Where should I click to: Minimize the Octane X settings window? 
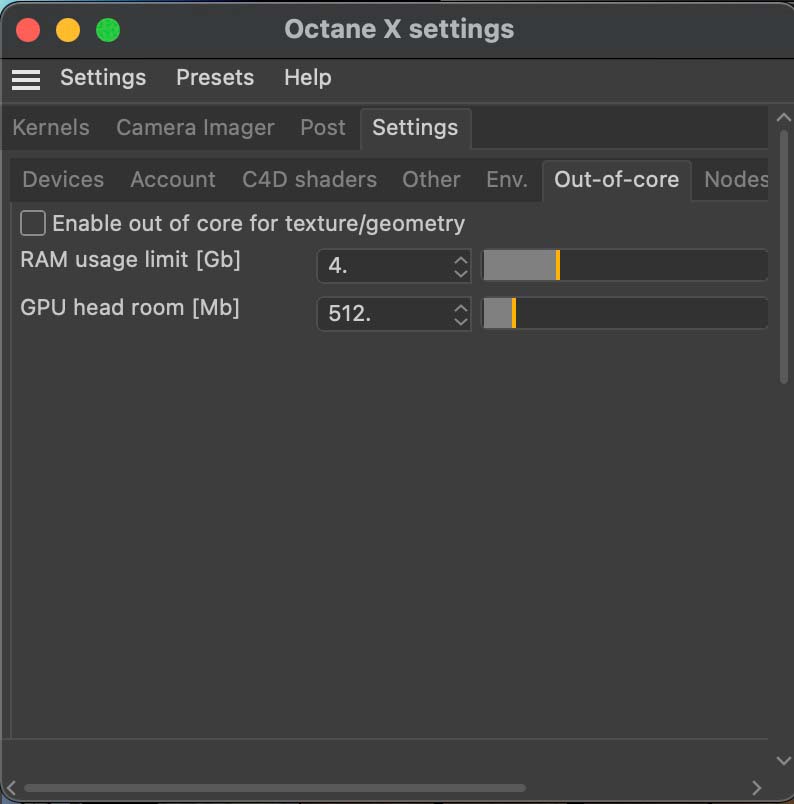[68, 30]
